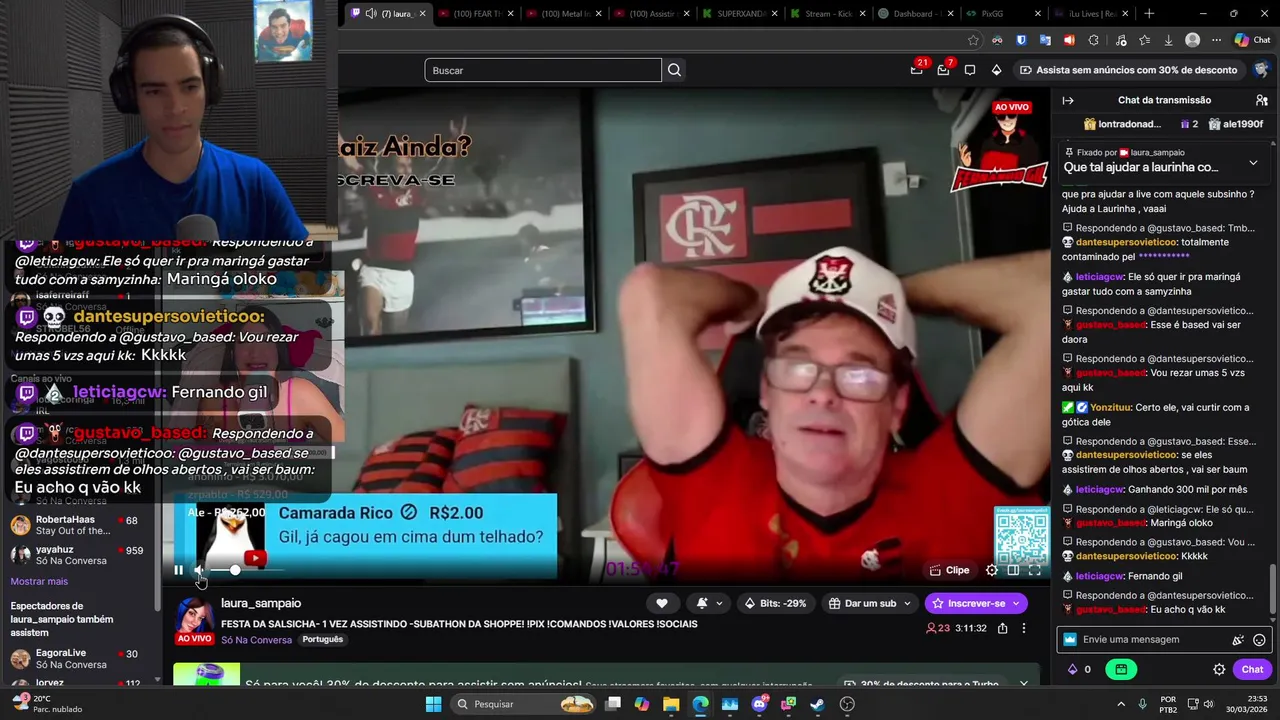
Task: Open the video player settings gear
Action: pos(991,570)
